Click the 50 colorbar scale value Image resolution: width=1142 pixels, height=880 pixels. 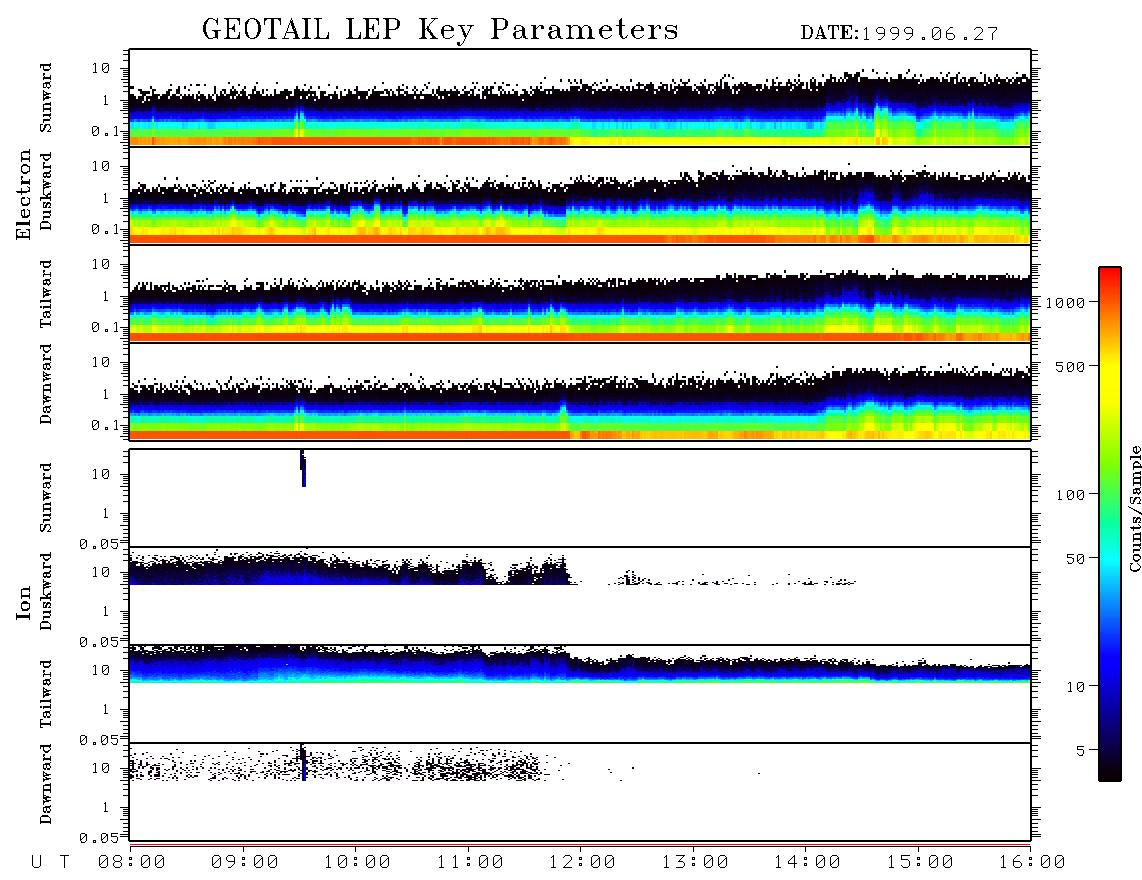tap(1075, 559)
